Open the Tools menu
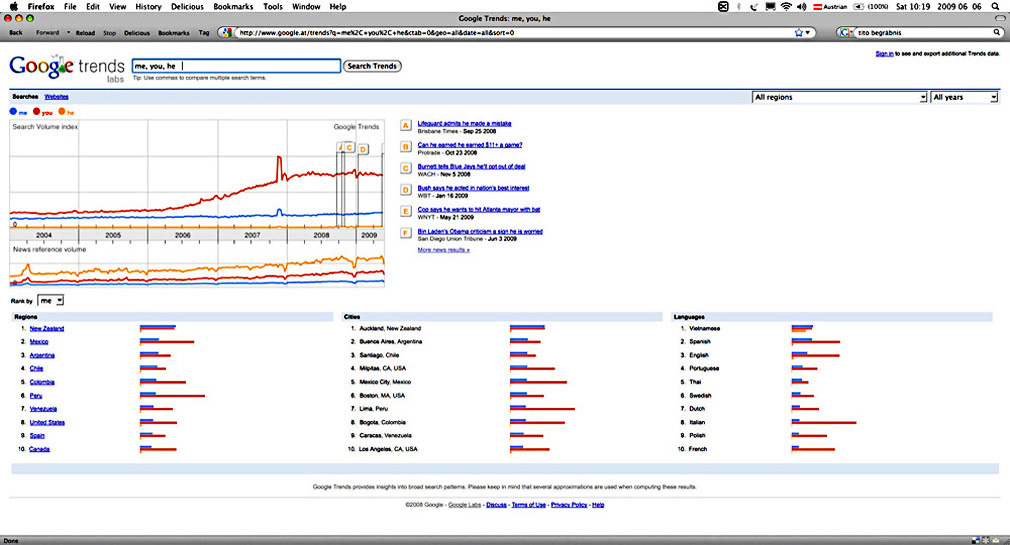The image size is (1010, 545). pos(272,6)
